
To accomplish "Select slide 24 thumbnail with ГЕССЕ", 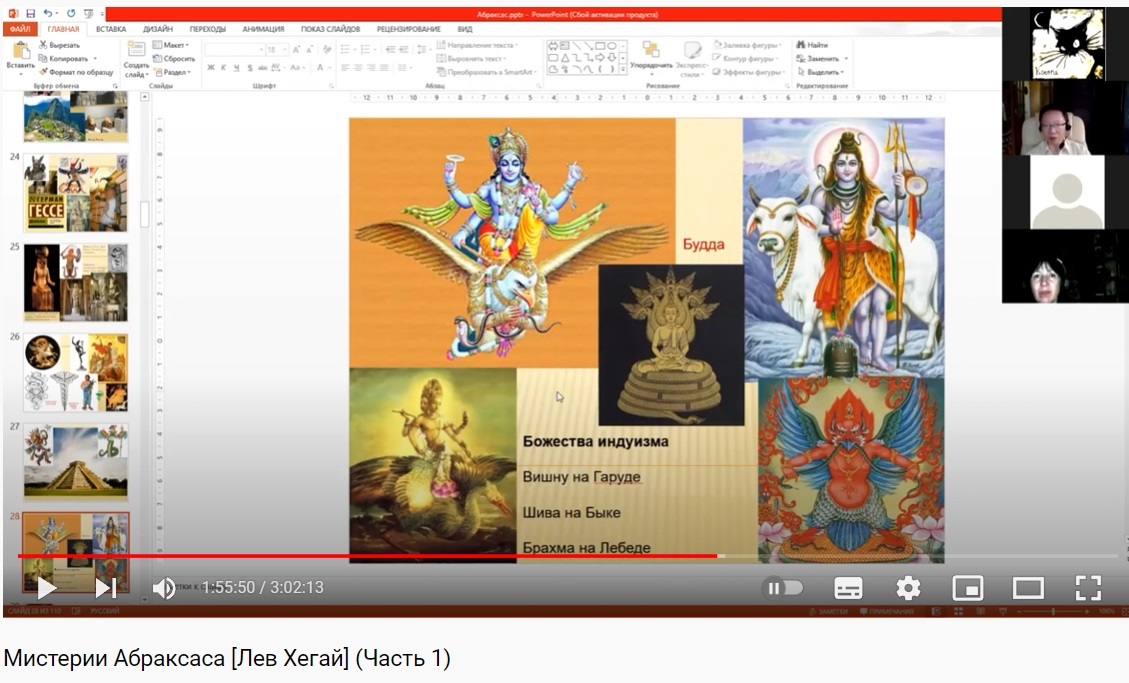I will point(76,192).
